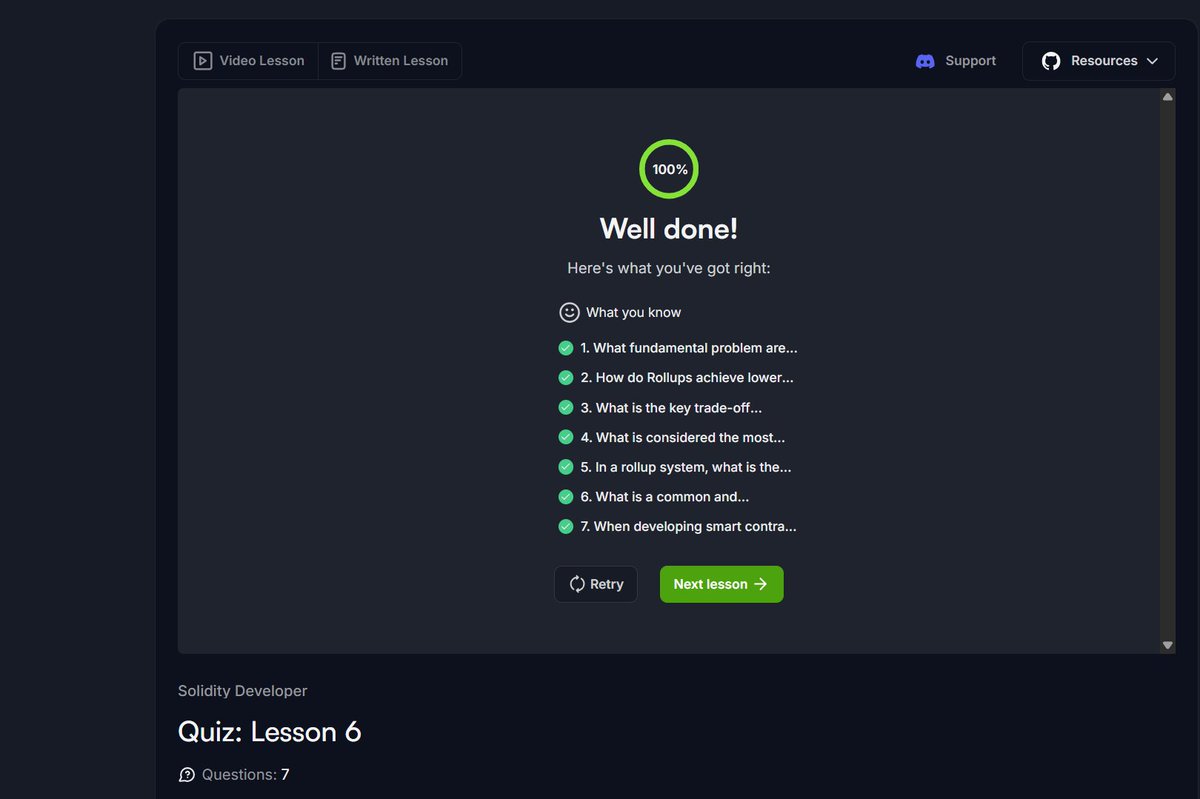Click green checkmark for question 4
This screenshot has width=1200, height=799.
pyautogui.click(x=566, y=437)
